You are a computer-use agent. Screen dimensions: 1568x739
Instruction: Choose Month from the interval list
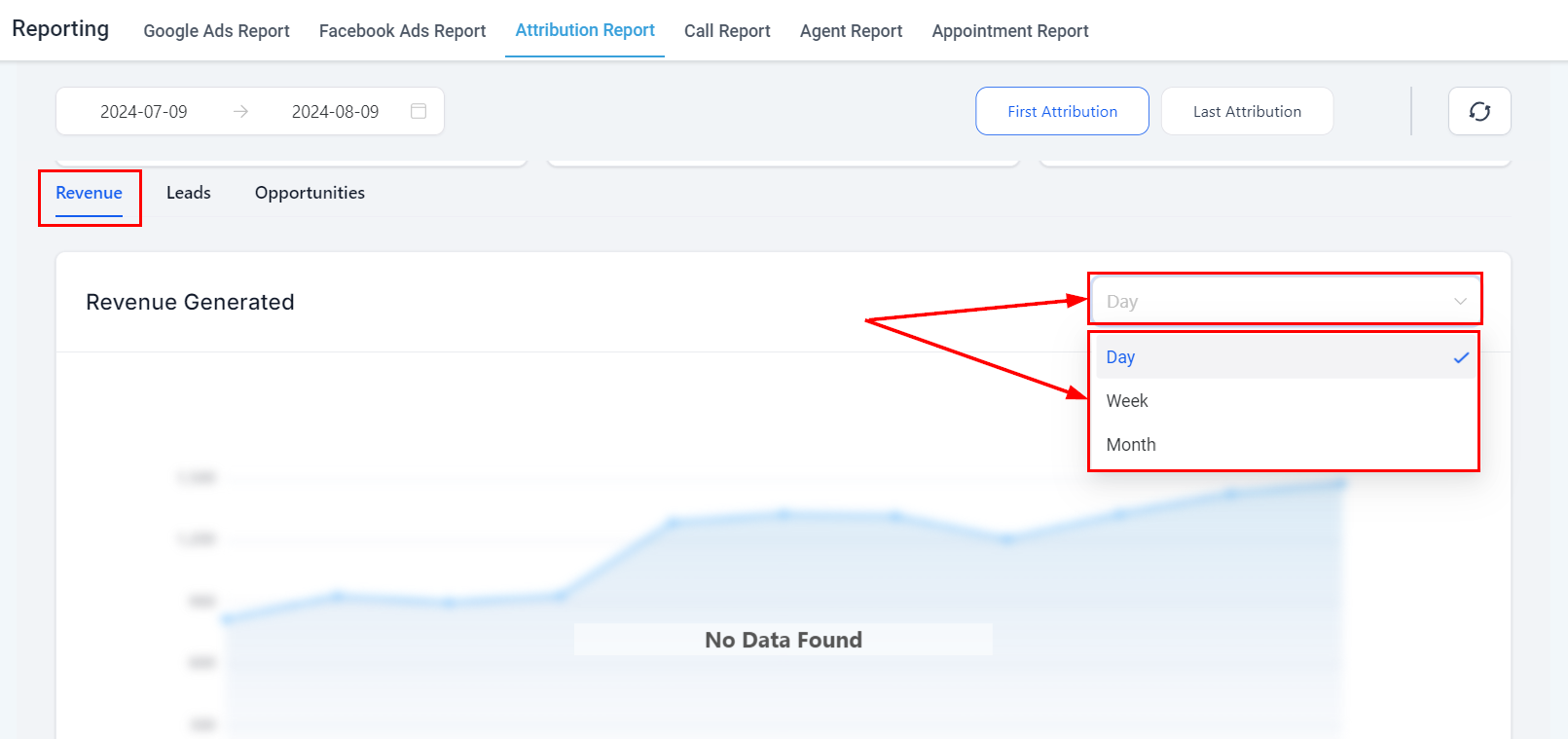(1131, 445)
